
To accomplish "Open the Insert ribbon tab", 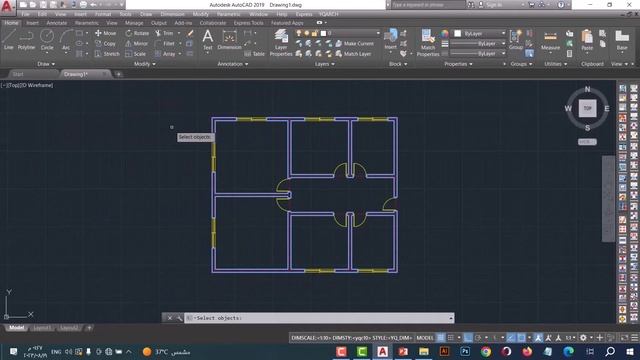I will click(32, 23).
